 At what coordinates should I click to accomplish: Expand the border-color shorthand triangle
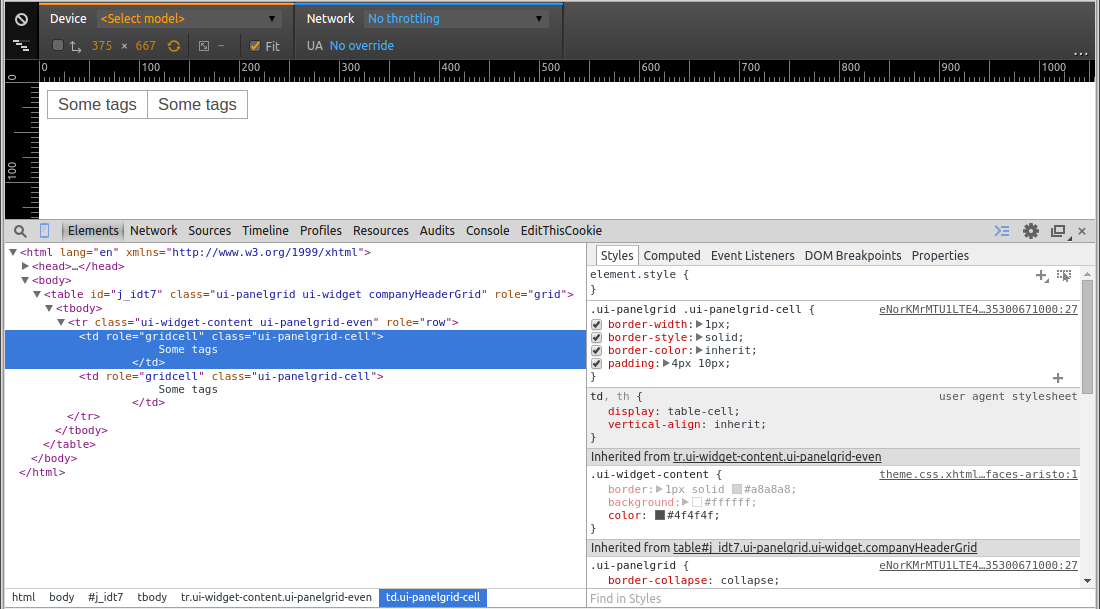click(x=699, y=351)
